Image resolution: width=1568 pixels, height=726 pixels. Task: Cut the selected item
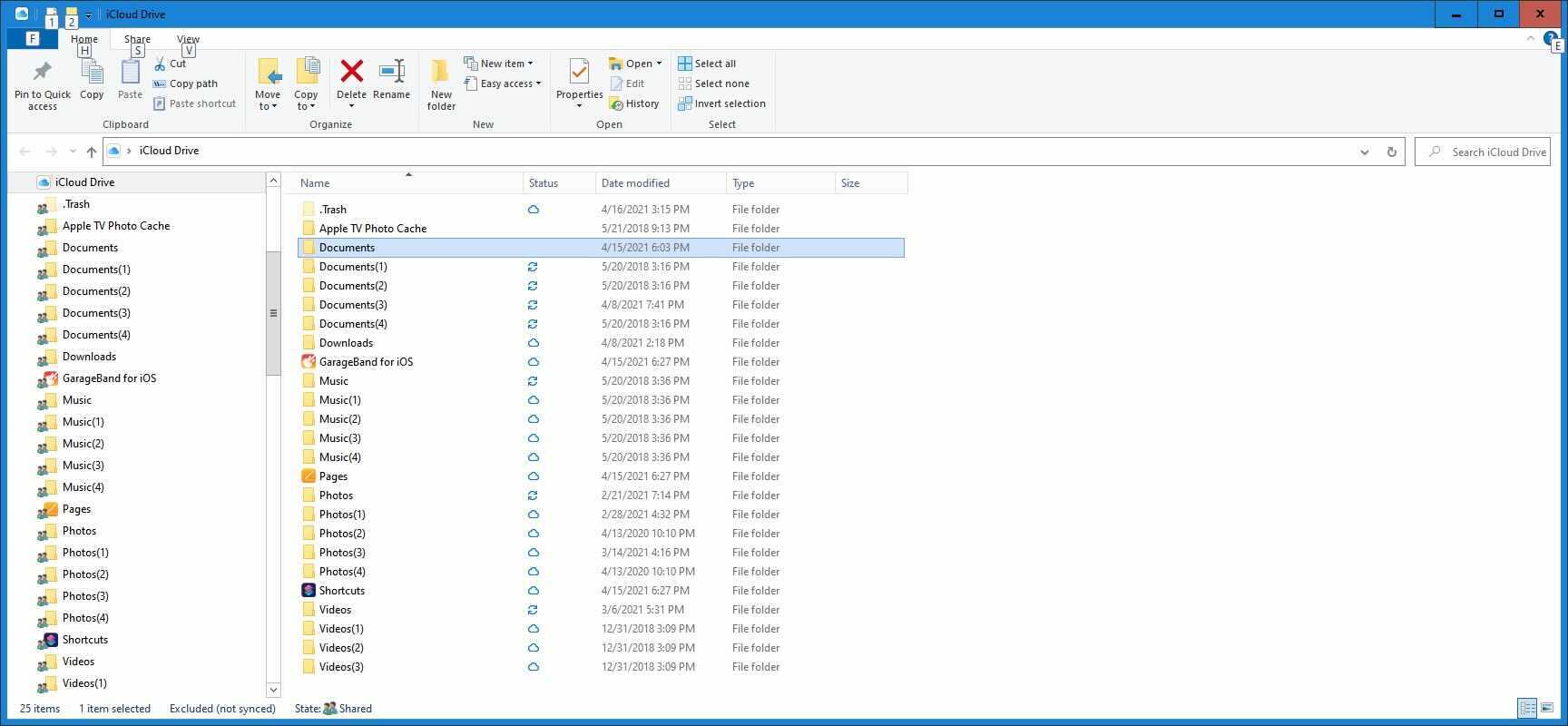[x=171, y=64]
